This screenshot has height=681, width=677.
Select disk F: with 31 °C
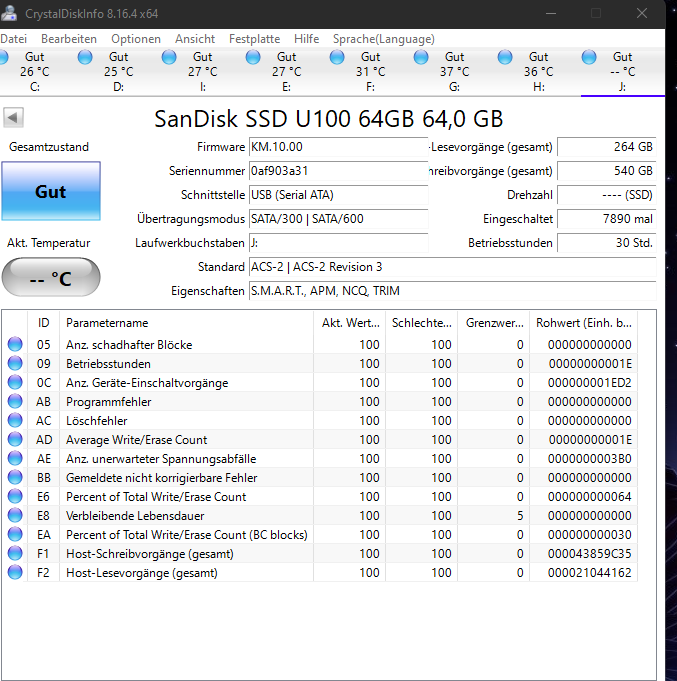point(370,72)
